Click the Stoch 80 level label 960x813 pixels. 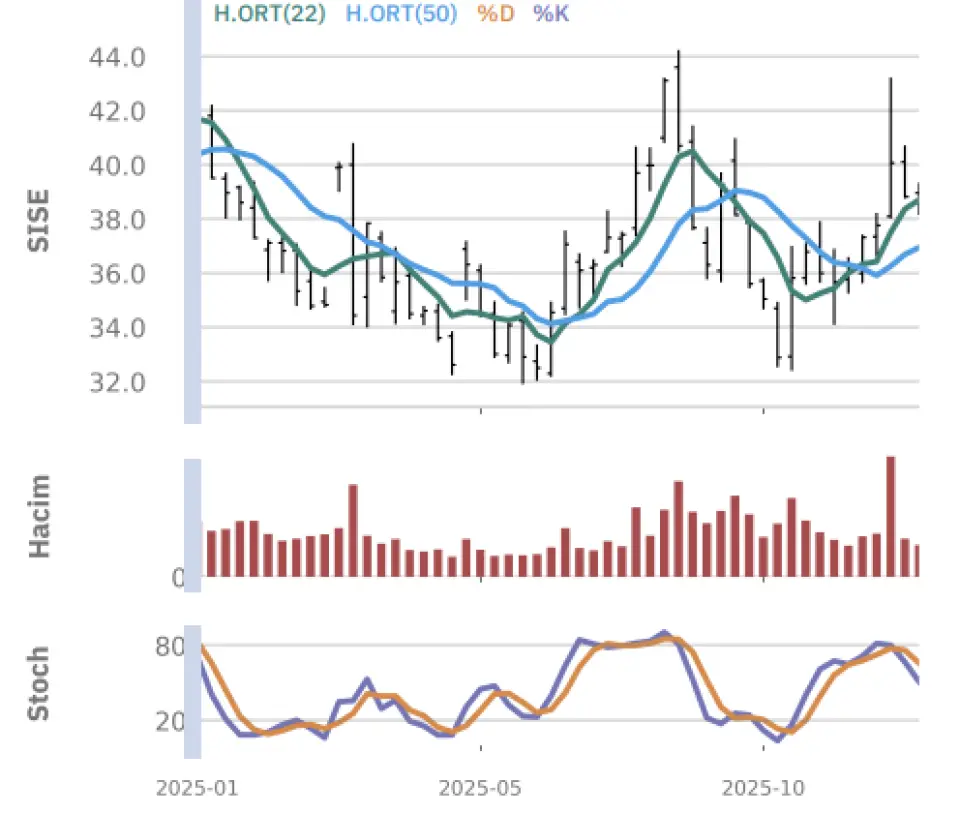click(169, 647)
